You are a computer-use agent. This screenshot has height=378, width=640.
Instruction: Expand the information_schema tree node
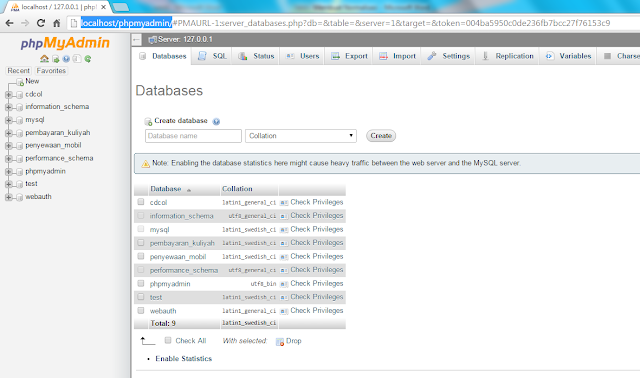pos(9,107)
